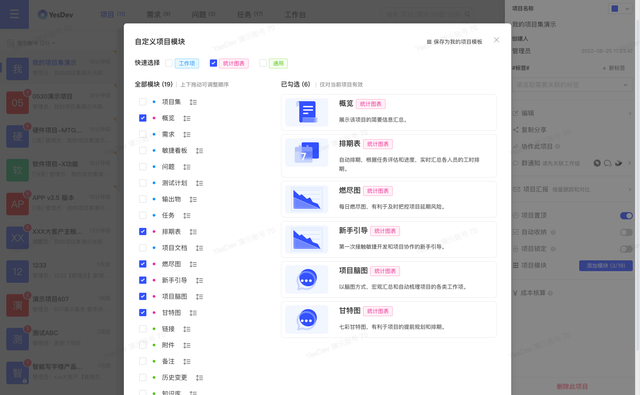Image resolution: width=640 pixels, height=395 pixels.
Task: Click 保存为我的项目模板 link
Action: (x=454, y=42)
